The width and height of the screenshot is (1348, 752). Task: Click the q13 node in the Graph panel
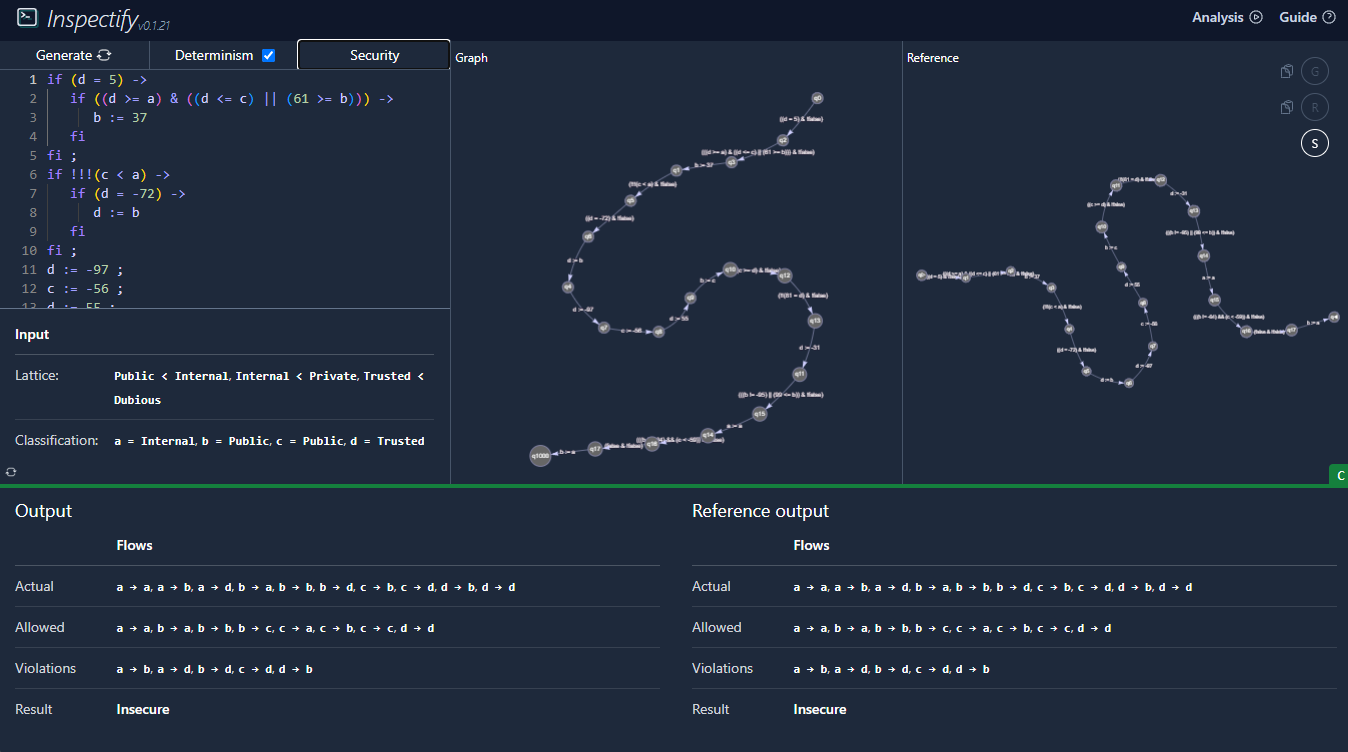815,321
